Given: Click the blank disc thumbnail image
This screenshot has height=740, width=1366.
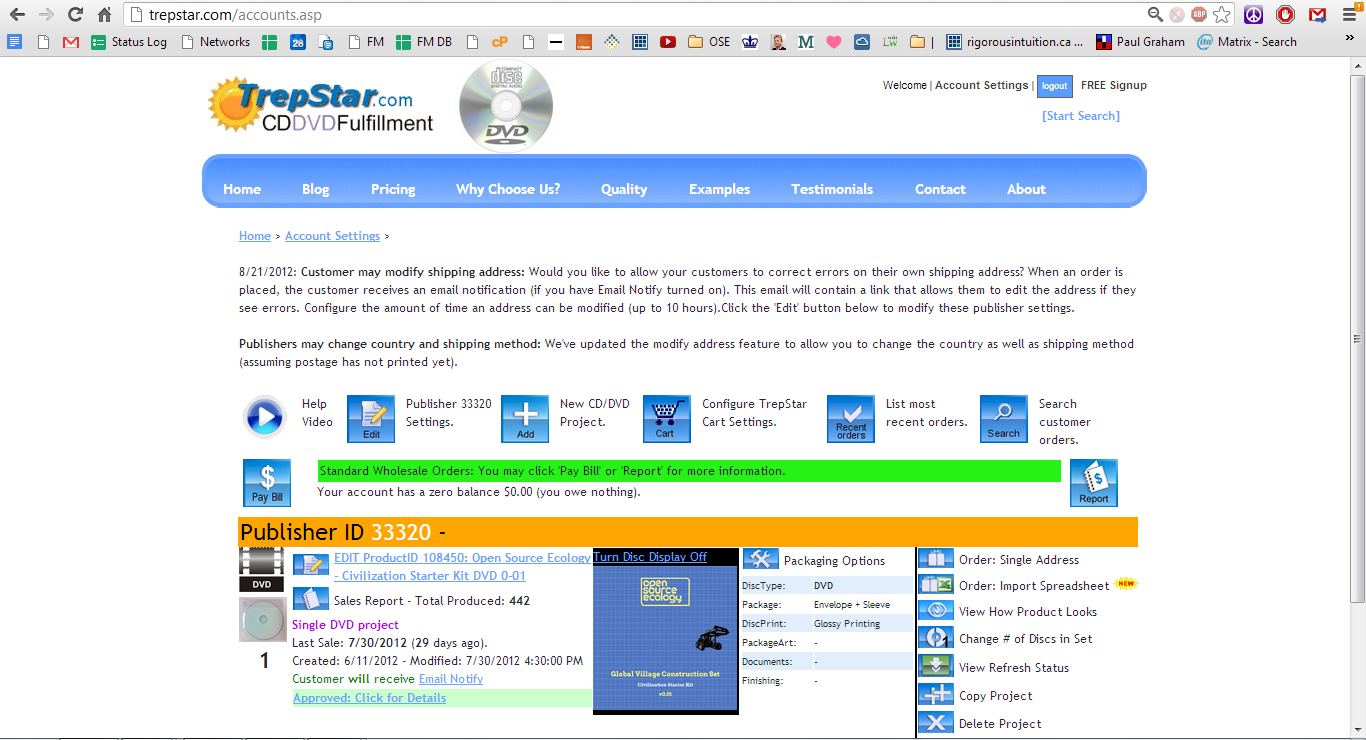Looking at the screenshot, I should [x=262, y=620].
